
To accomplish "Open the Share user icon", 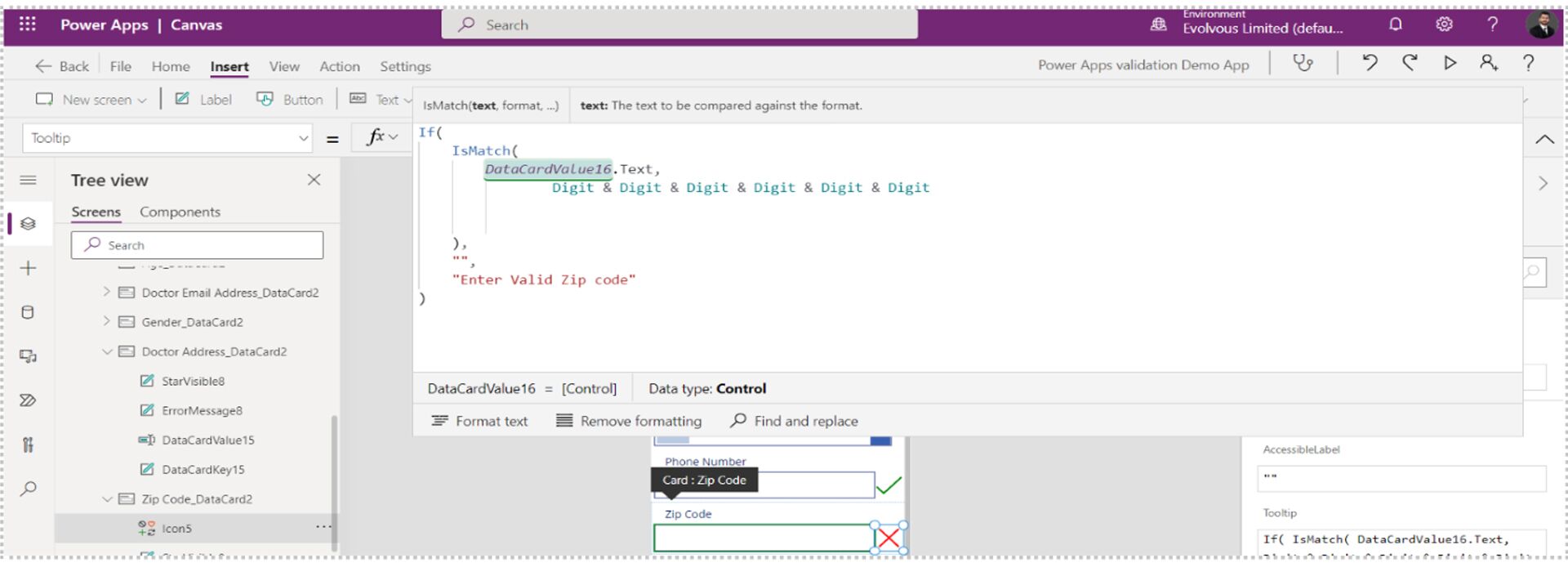I will pyautogui.click(x=1488, y=64).
